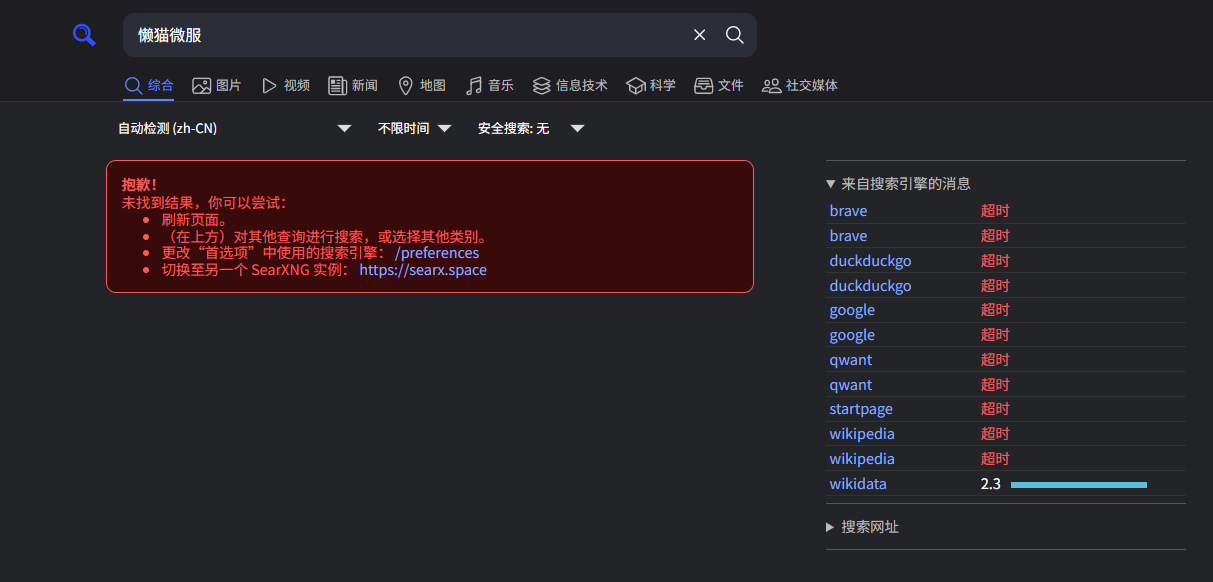Expand the 搜索网址 section
Image resolution: width=1213 pixels, height=582 pixels.
(862, 527)
